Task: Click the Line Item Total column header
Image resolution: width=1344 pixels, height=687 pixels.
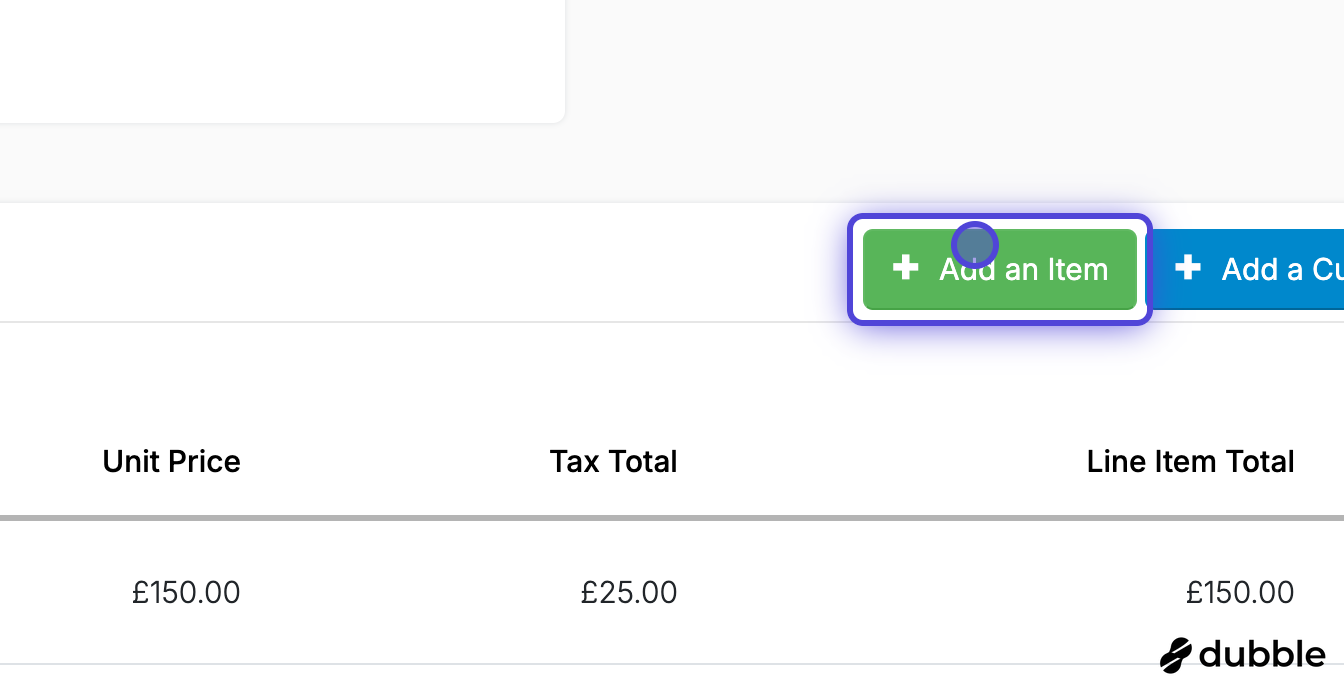Action: point(1190,461)
